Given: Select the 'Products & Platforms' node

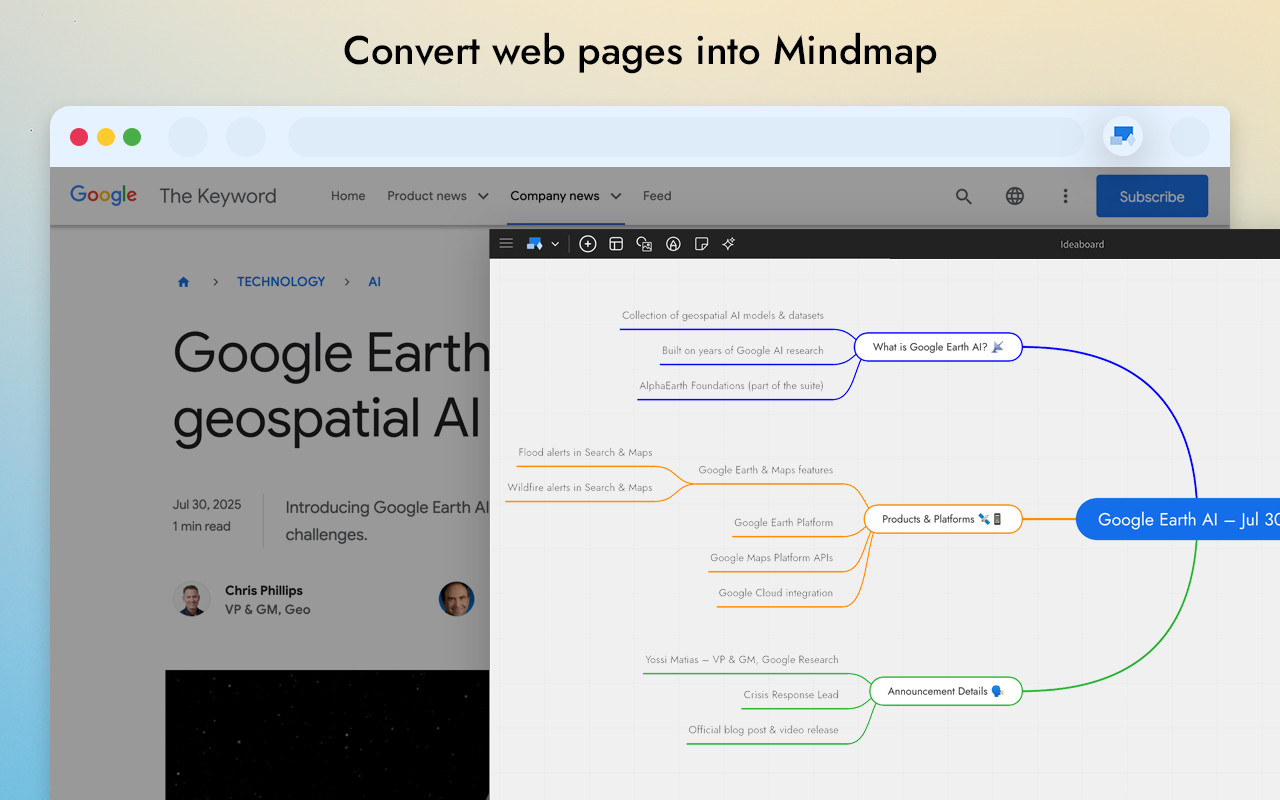Looking at the screenshot, I should pyautogui.click(x=944, y=519).
